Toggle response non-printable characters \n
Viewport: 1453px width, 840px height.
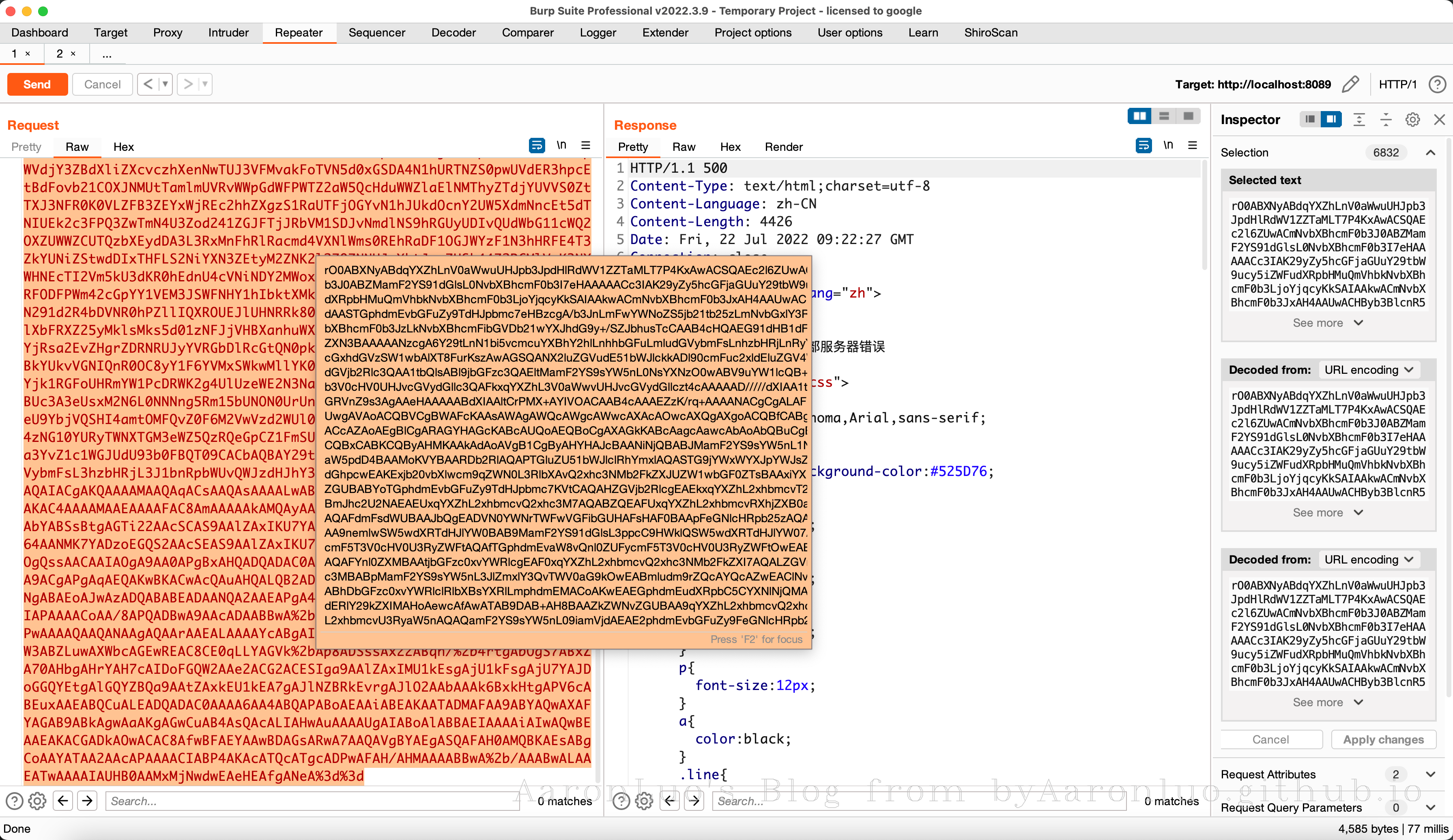point(1167,145)
